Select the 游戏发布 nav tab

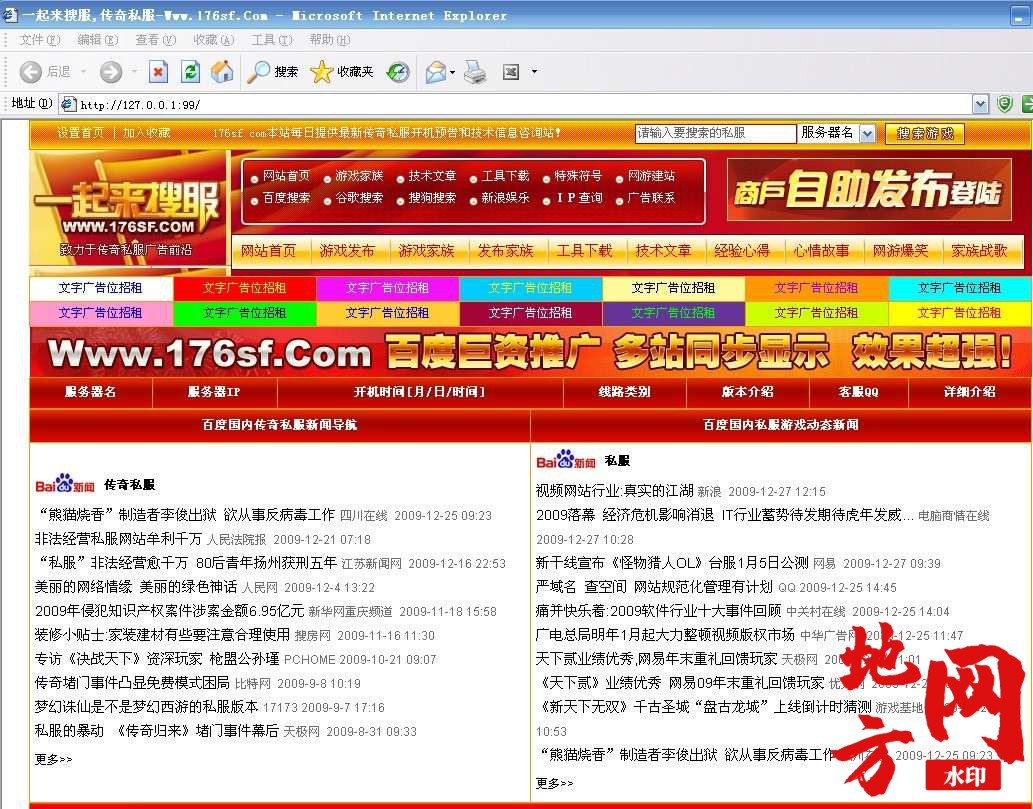[347, 251]
